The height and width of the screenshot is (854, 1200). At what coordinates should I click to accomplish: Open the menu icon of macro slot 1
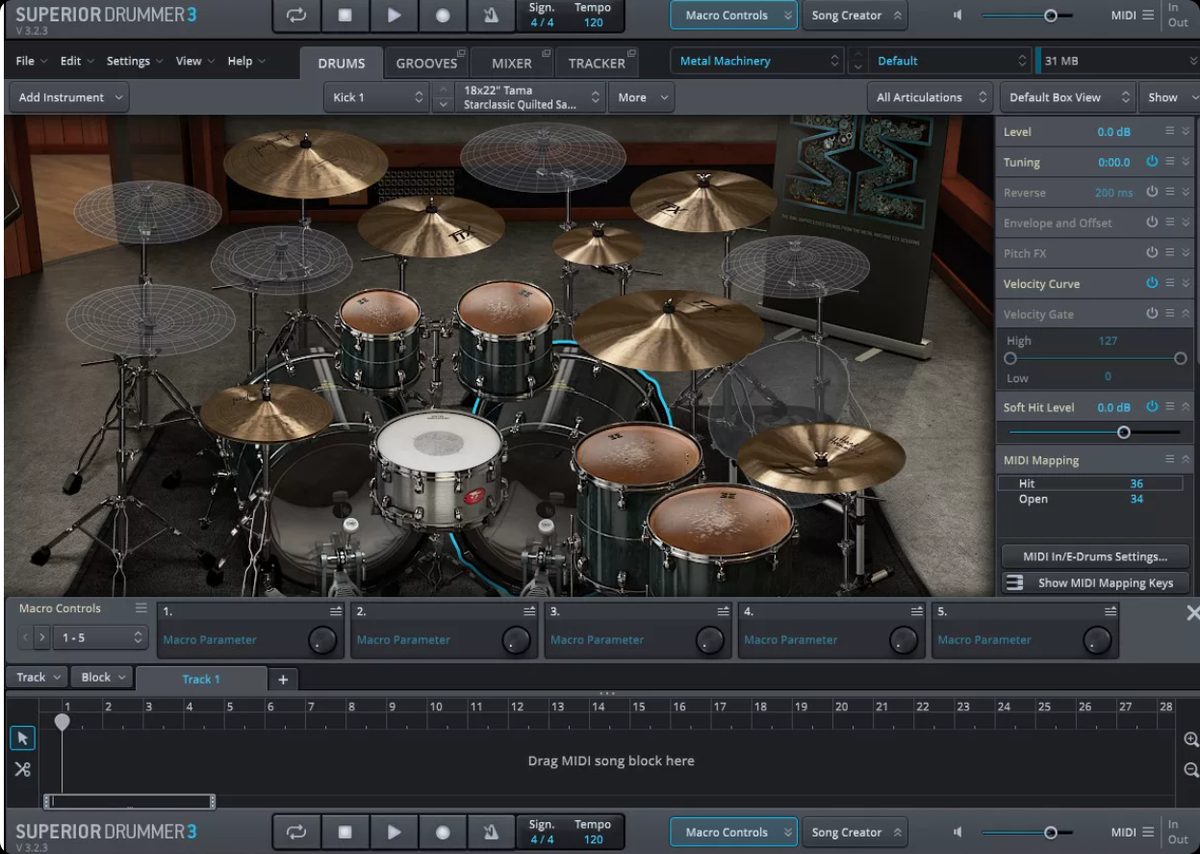[x=336, y=611]
